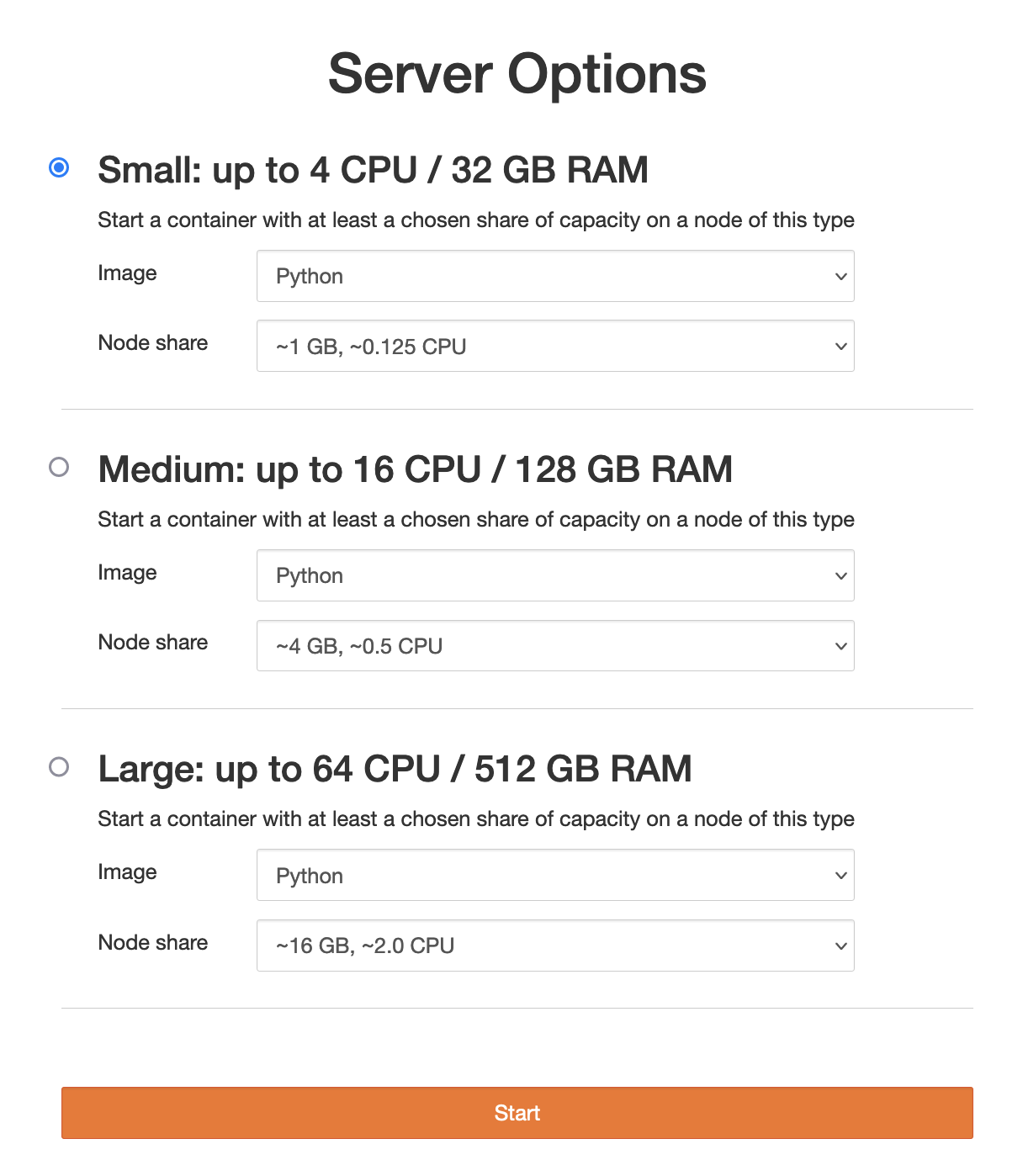Screen dimensions: 1023x1176
Task: Expand the ~4 GB, ~0.5 CPU dropdown
Action: point(555,645)
